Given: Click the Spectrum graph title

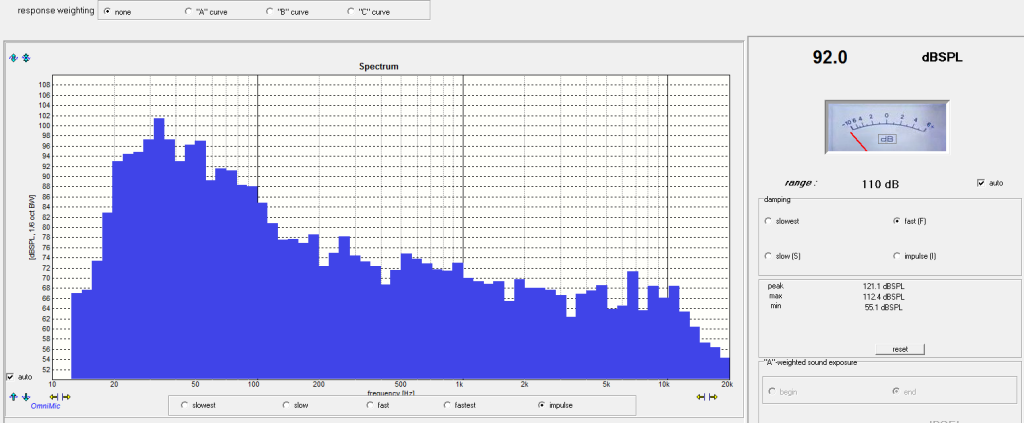Looking at the screenshot, I should (x=379, y=67).
